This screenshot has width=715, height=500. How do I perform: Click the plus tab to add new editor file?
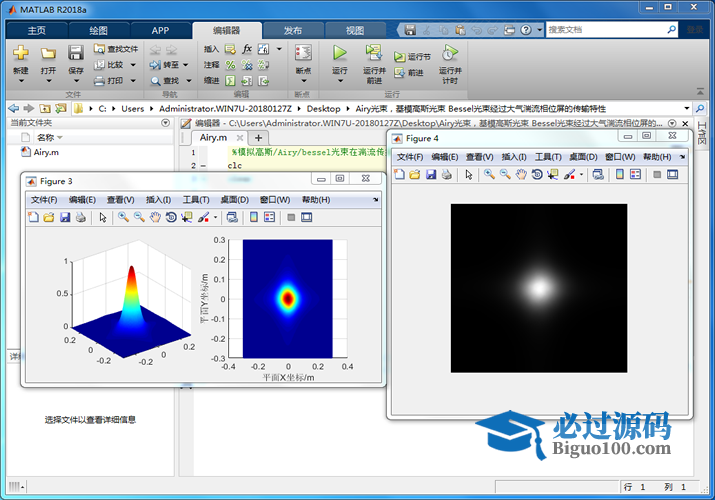[259, 138]
